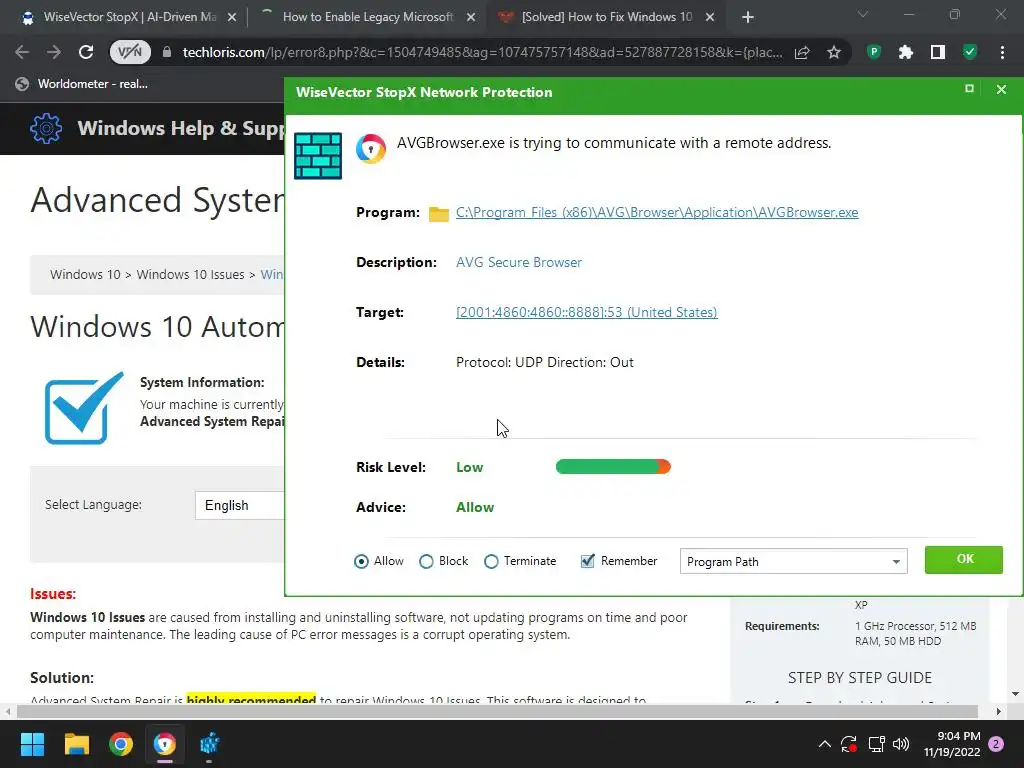Click the page horizontal scrollbar
The width and height of the screenshot is (1024, 768).
coord(496,711)
